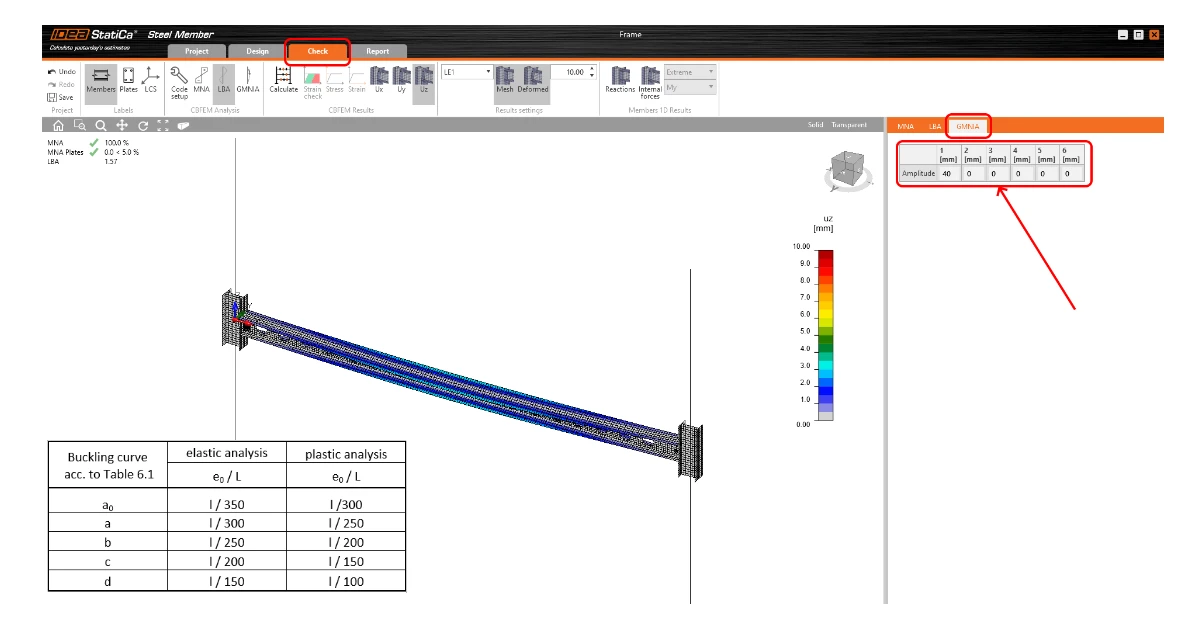This screenshot has height=630, width=1200.
Task: Click the Reactions icon
Action: click(x=620, y=80)
